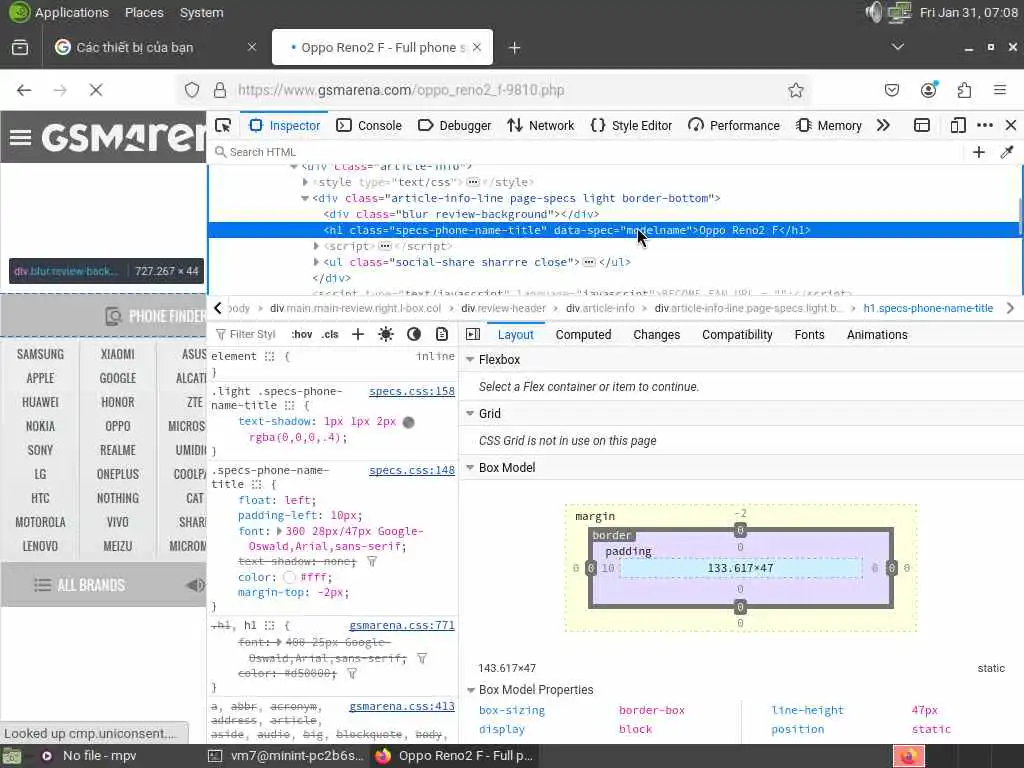The height and width of the screenshot is (768, 1024).
Task: Click the Search HTML field
Action: click(x=588, y=152)
